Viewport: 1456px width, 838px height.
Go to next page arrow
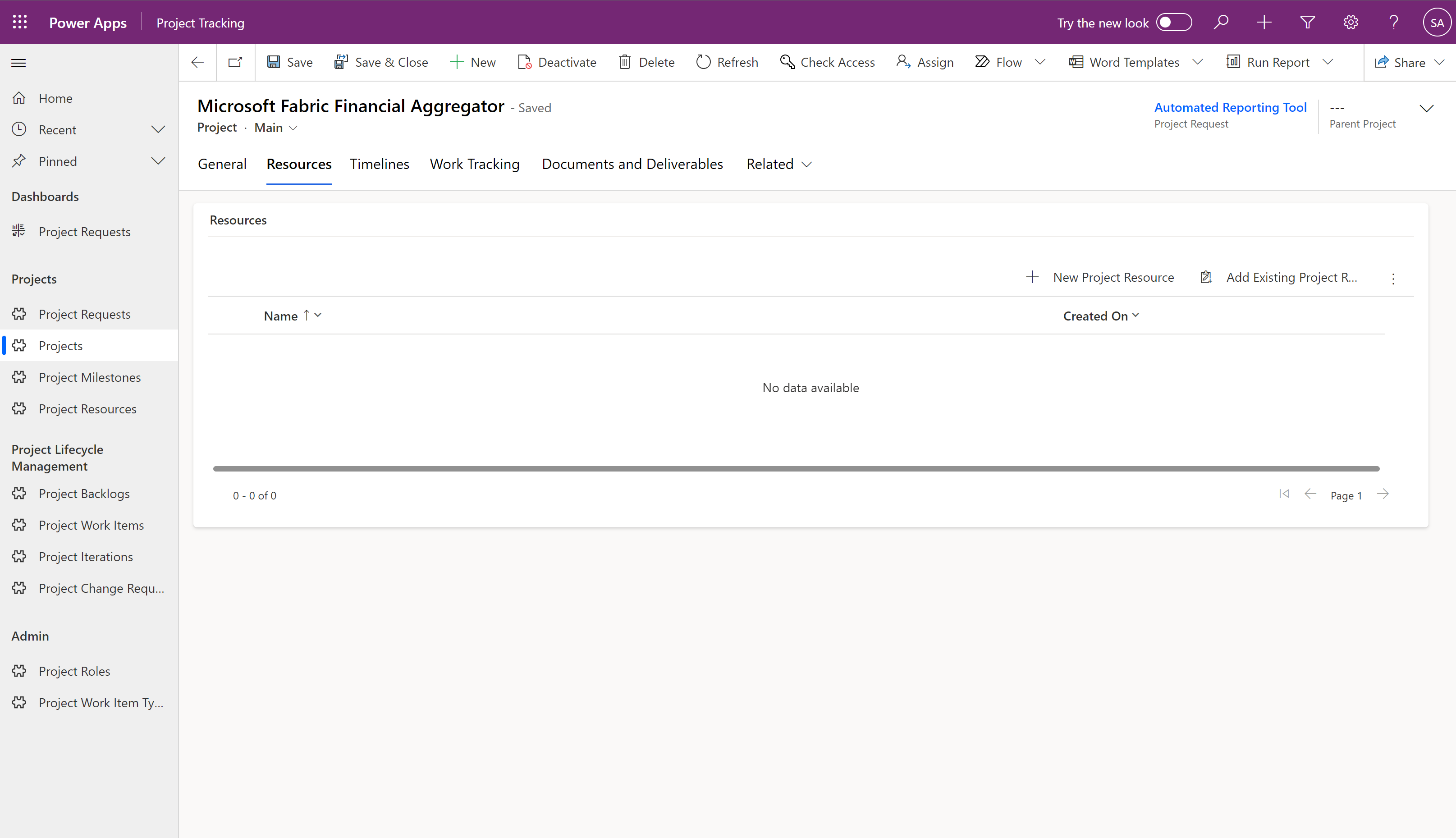point(1383,495)
